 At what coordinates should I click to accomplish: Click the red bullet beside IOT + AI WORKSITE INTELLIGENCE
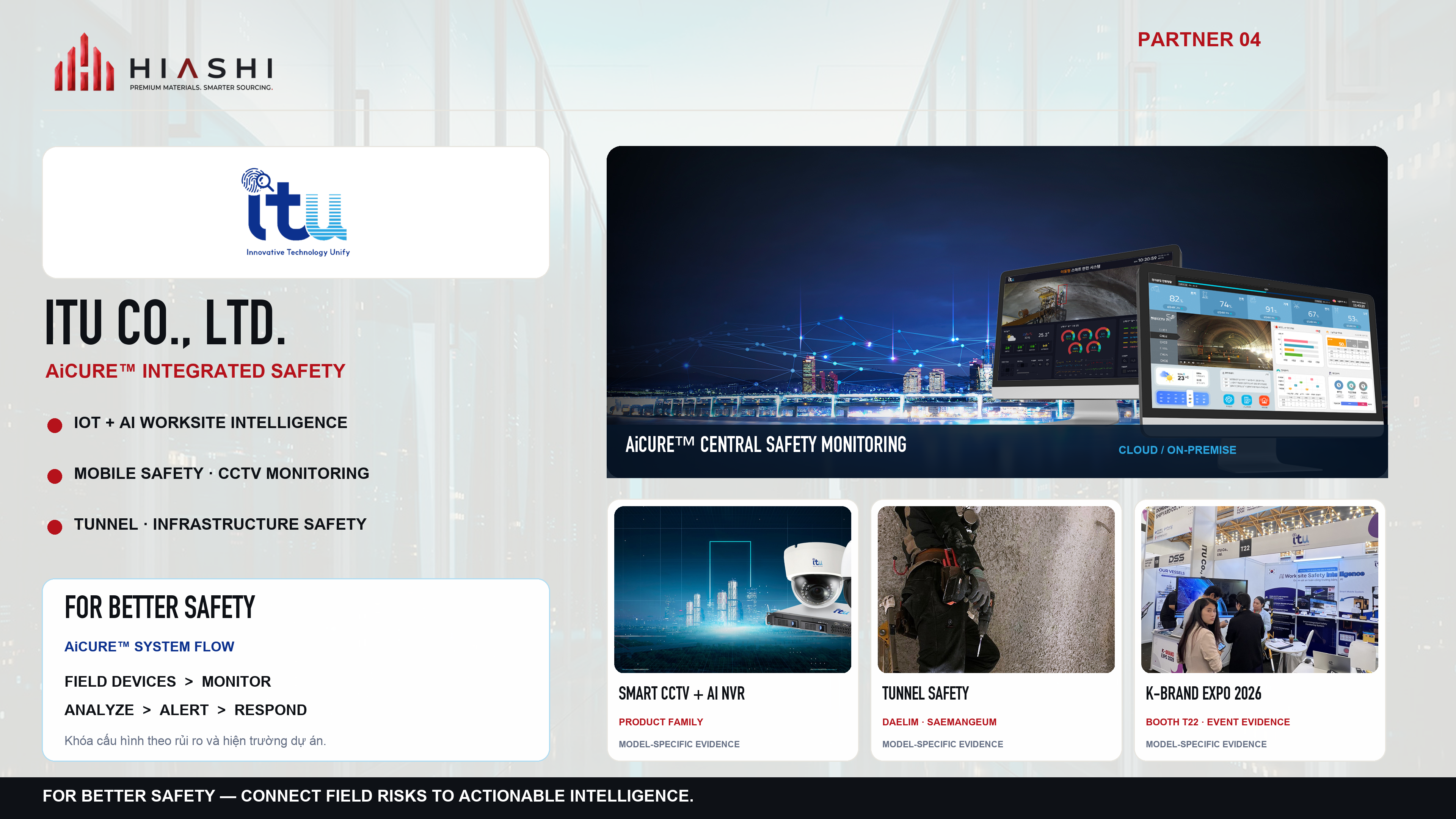(55, 425)
